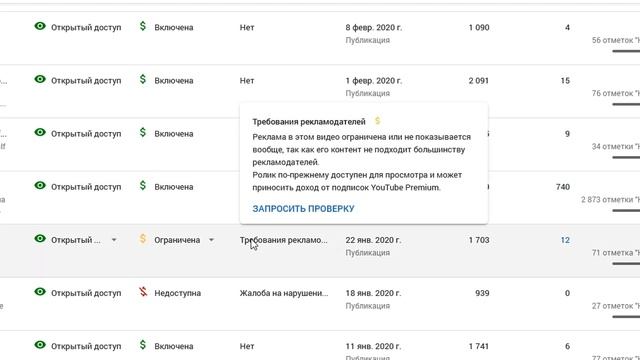Expand the Ограничена monetization dropdown arrow
Image resolution: width=640 pixels, height=360 pixels.
coord(211,240)
